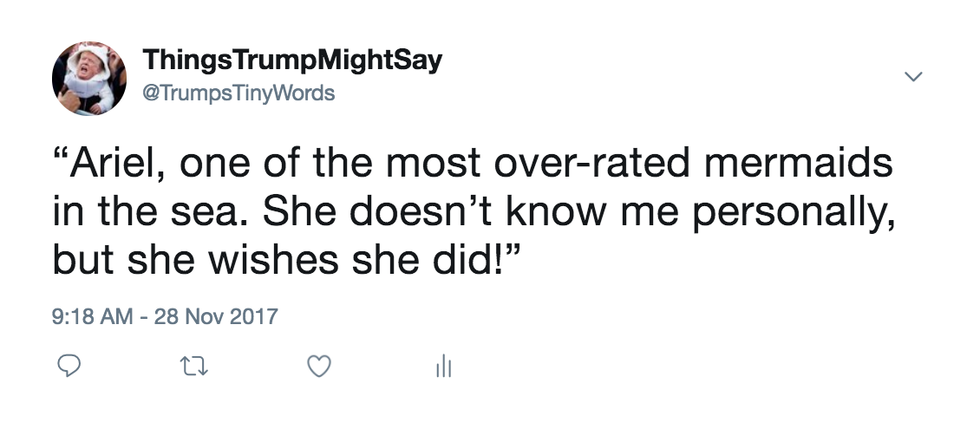Like the tweet with the heart icon

click(x=318, y=368)
